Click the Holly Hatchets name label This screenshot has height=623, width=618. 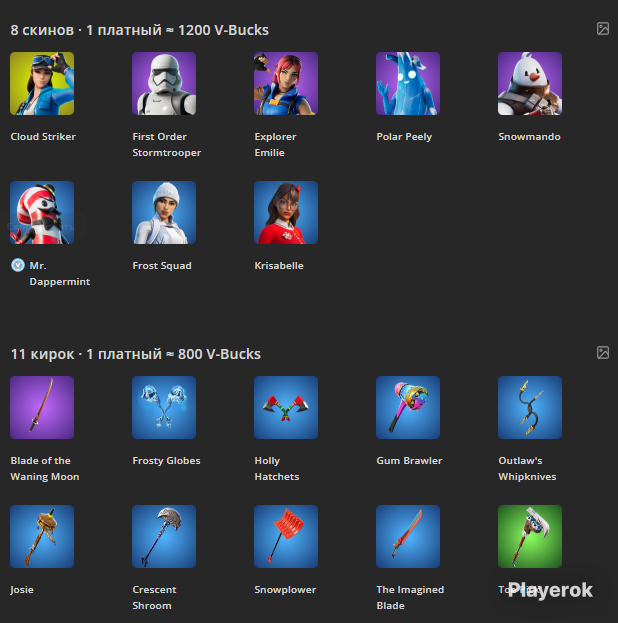[277, 468]
